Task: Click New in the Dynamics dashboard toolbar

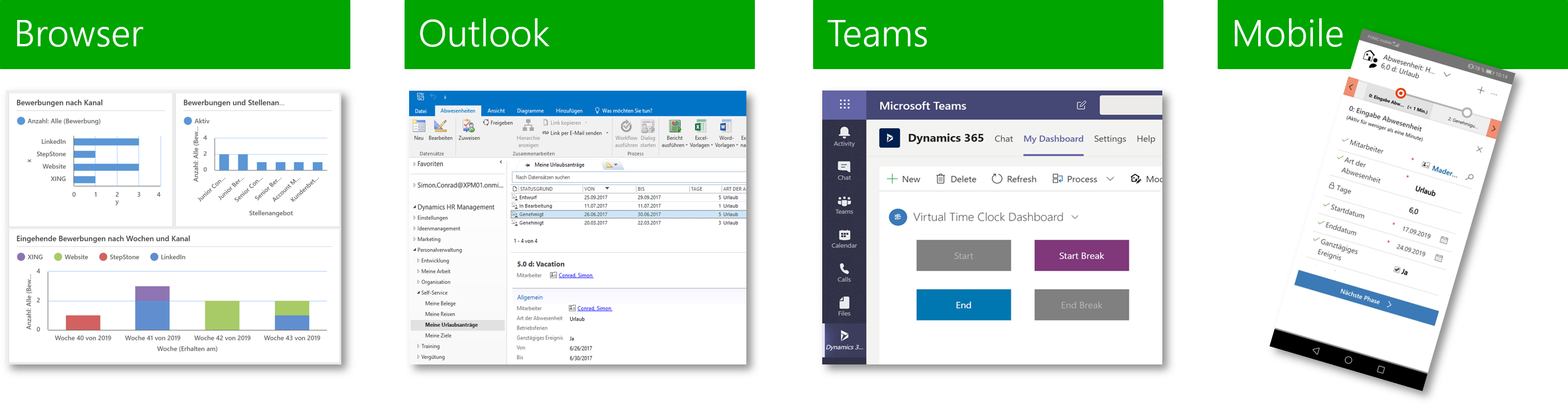Action: (903, 179)
